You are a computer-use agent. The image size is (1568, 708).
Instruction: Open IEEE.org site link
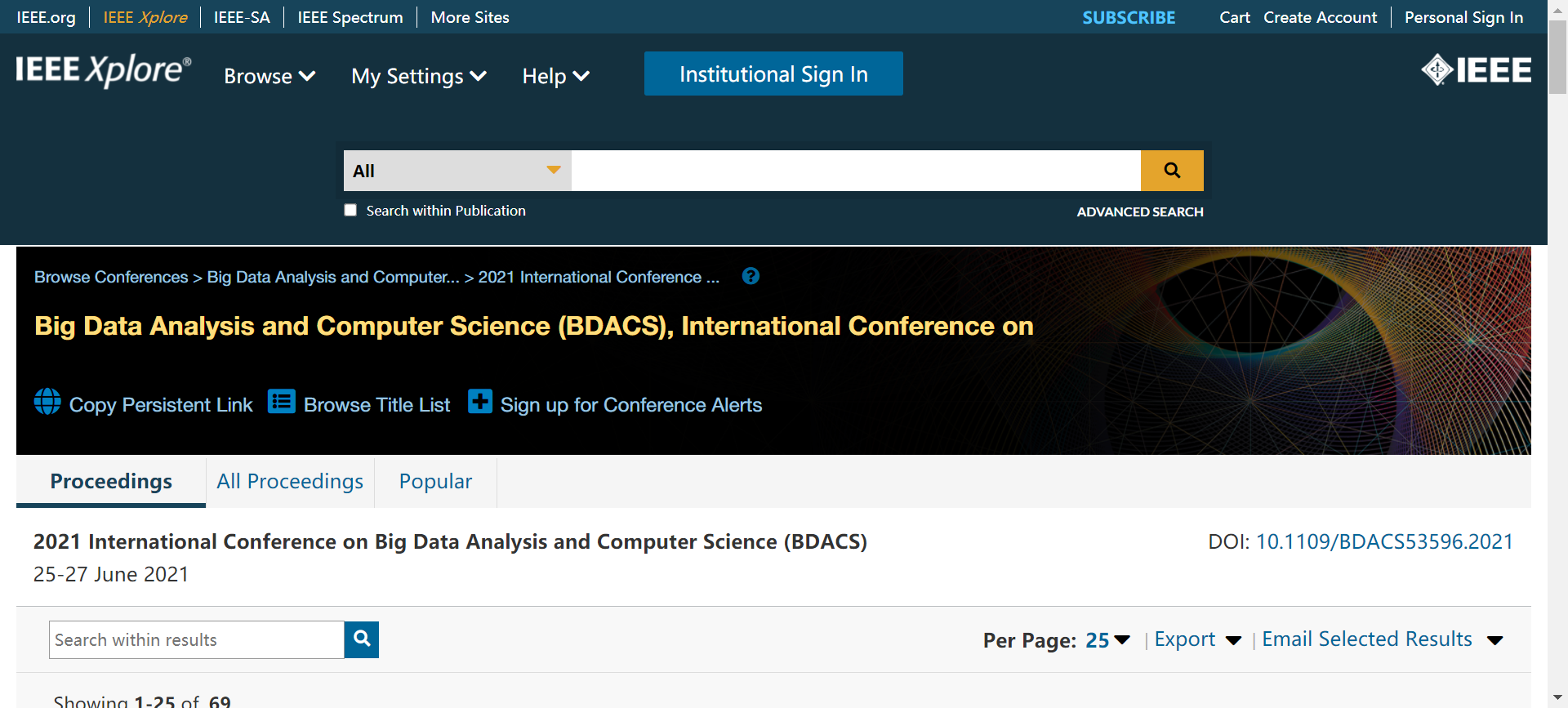(46, 17)
